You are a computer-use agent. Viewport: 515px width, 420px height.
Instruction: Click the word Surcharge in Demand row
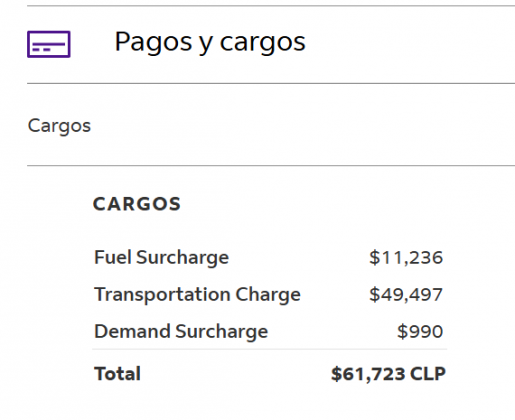click(x=222, y=332)
